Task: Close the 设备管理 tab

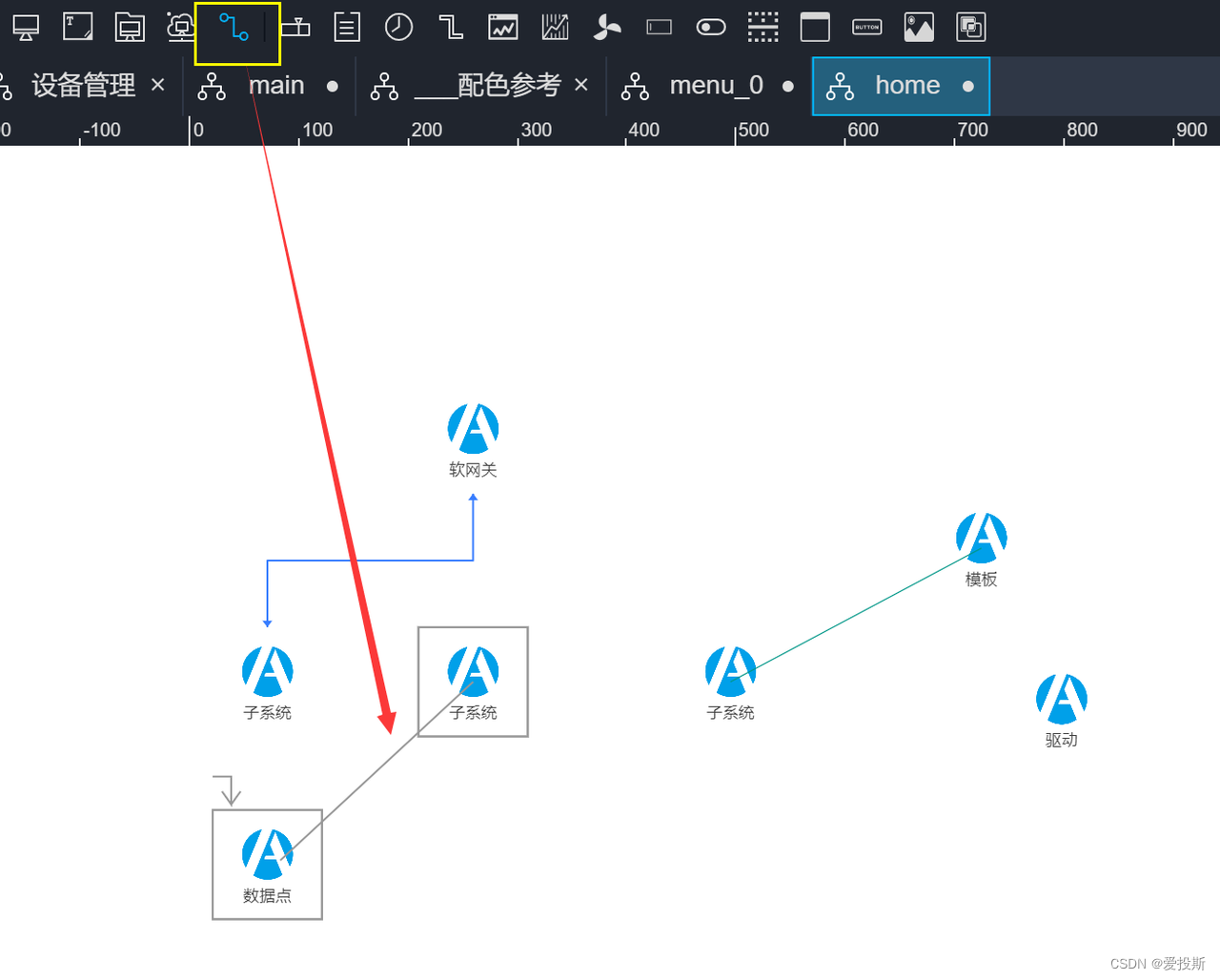Action: point(158,85)
